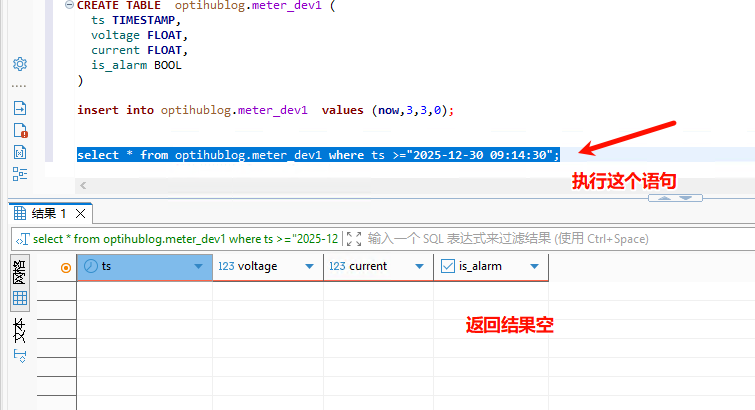Click the SQL filter expression input field
Image resolution: width=755 pixels, height=410 pixels.
tap(550, 239)
